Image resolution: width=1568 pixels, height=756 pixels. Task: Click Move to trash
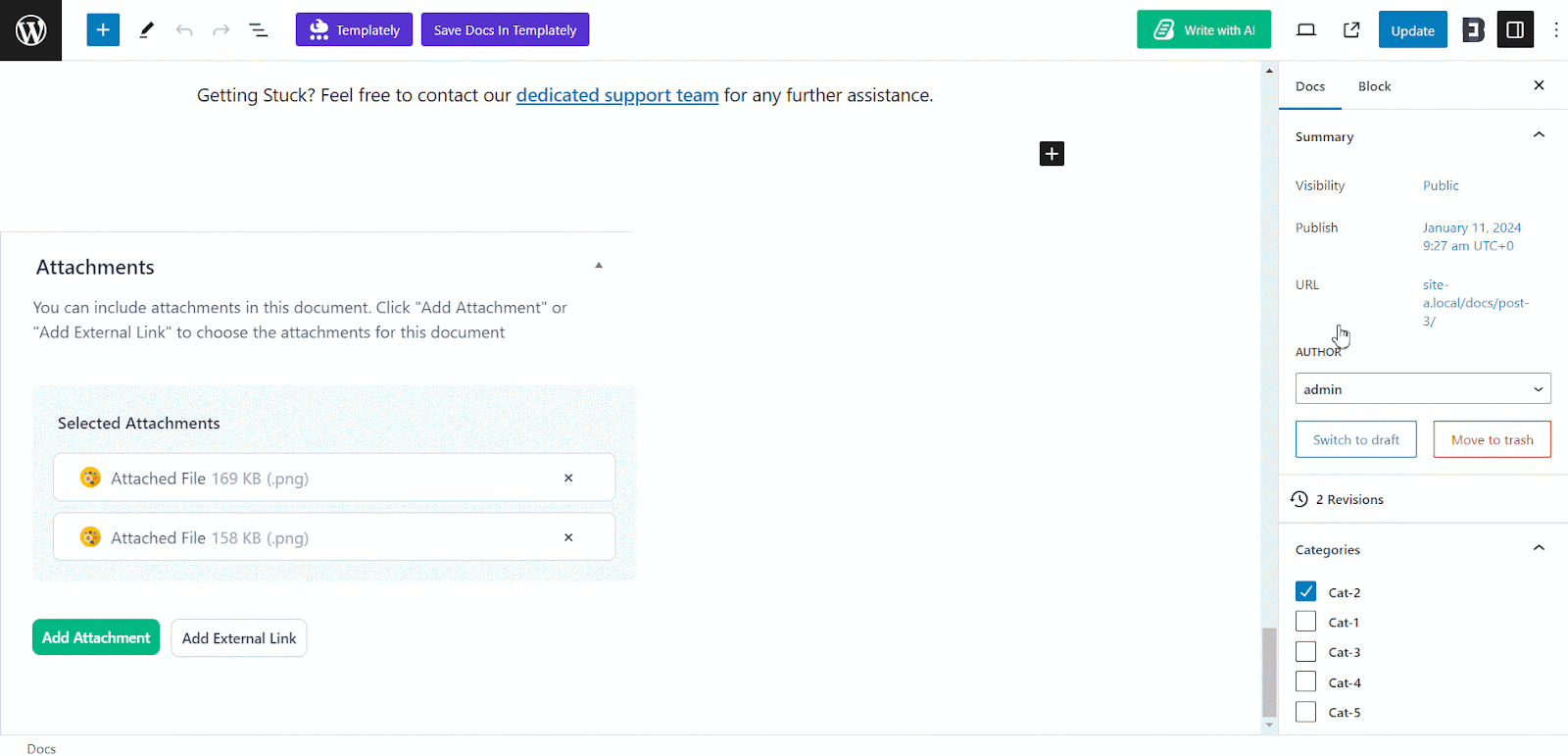[x=1492, y=439]
